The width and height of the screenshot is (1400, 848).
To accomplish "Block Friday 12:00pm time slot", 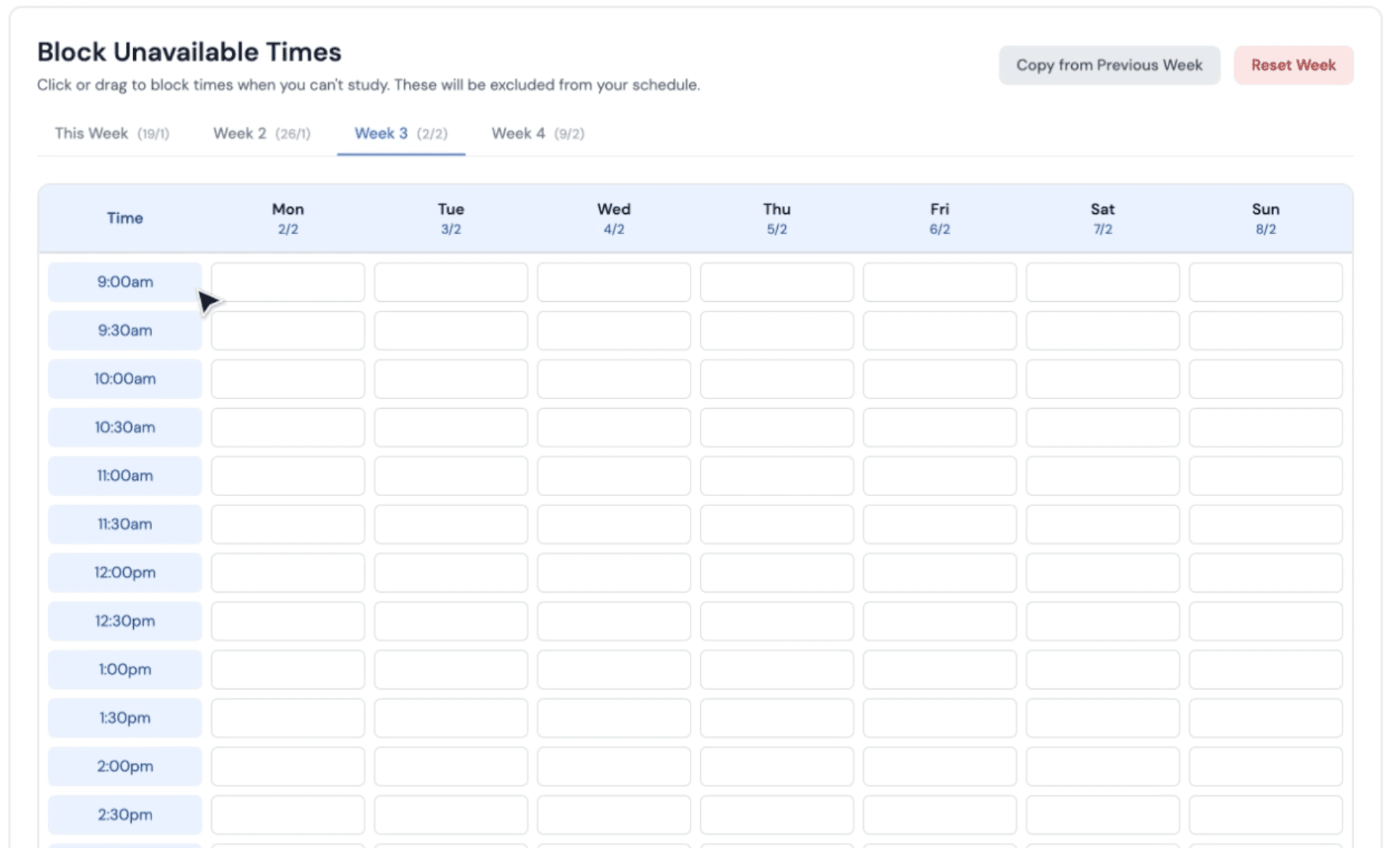I will (x=939, y=572).
